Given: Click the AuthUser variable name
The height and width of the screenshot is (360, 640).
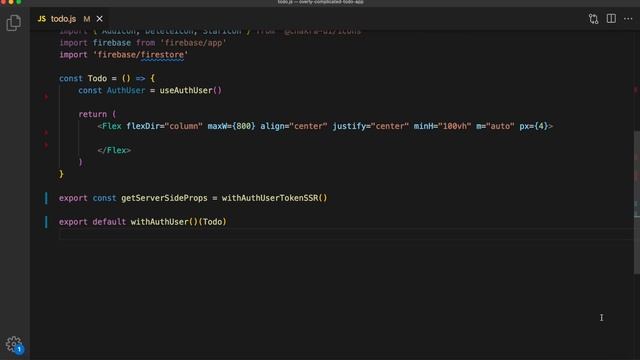Looking at the screenshot, I should point(126,90).
